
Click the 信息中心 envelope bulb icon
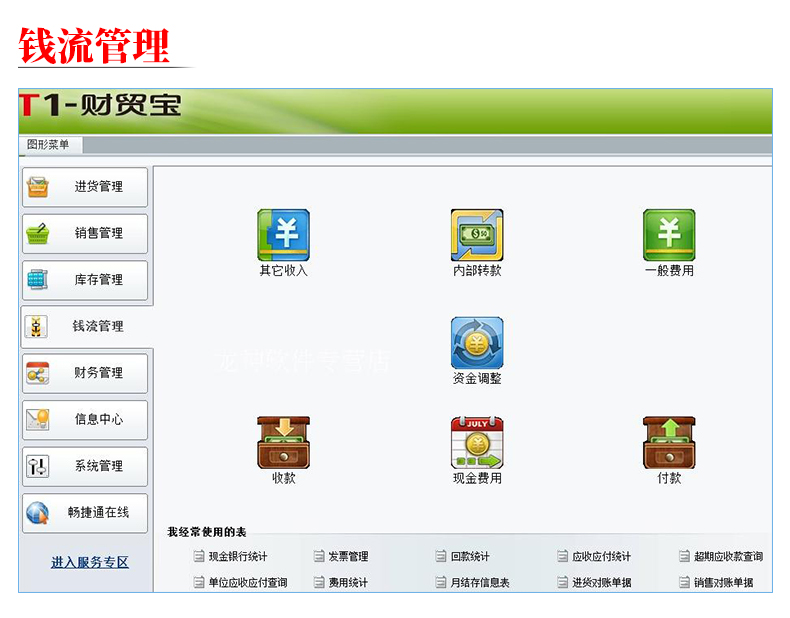pyautogui.click(x=38, y=419)
